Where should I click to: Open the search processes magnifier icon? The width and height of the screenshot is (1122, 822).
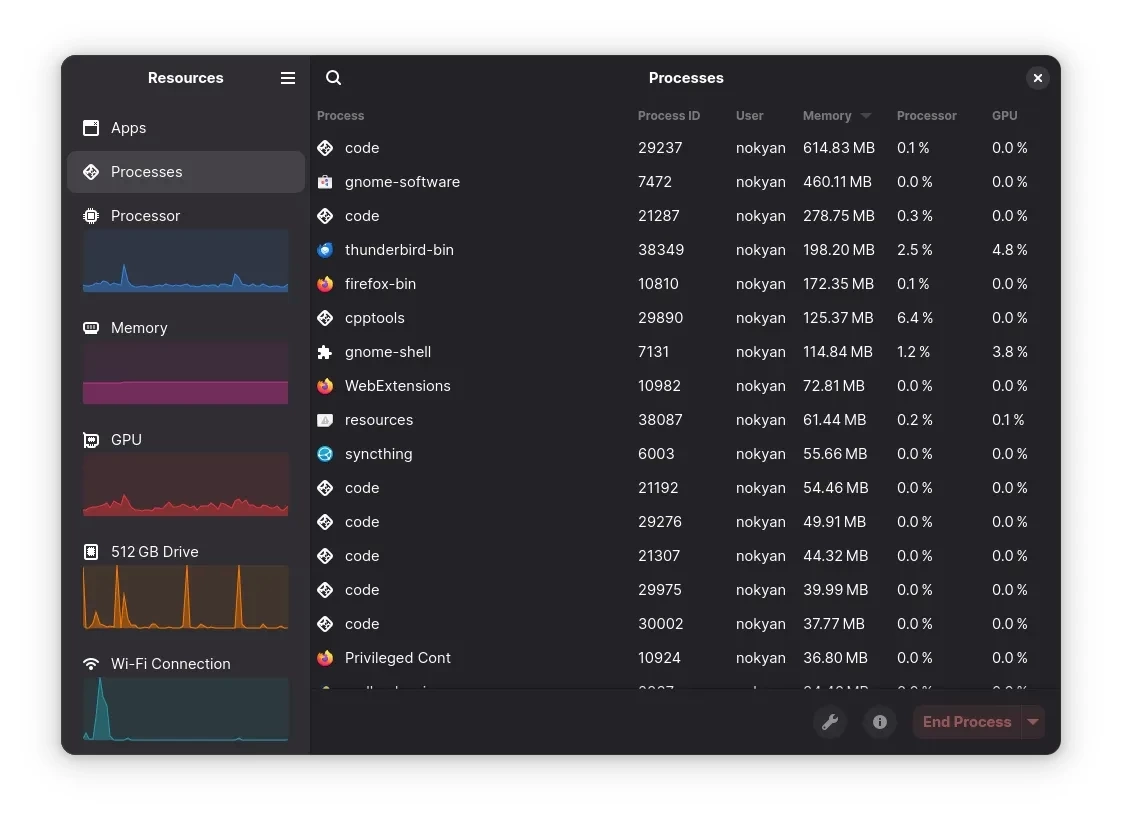point(334,78)
